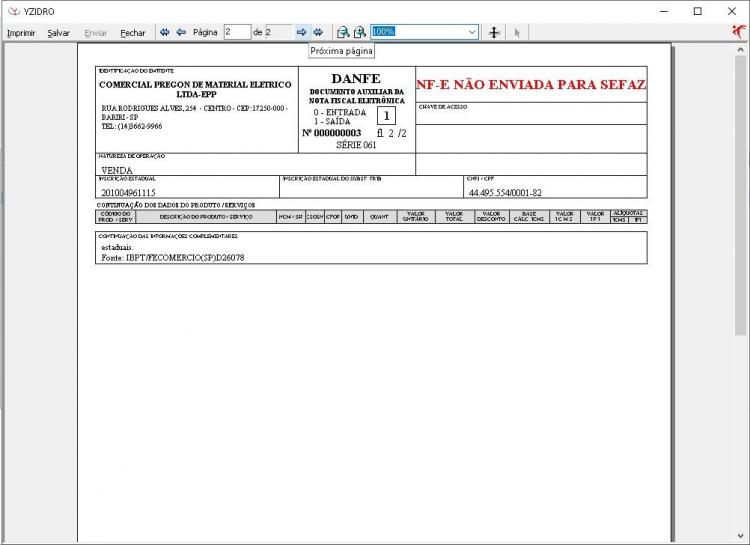
Task: Click the Imprimir button
Action: 21,33
